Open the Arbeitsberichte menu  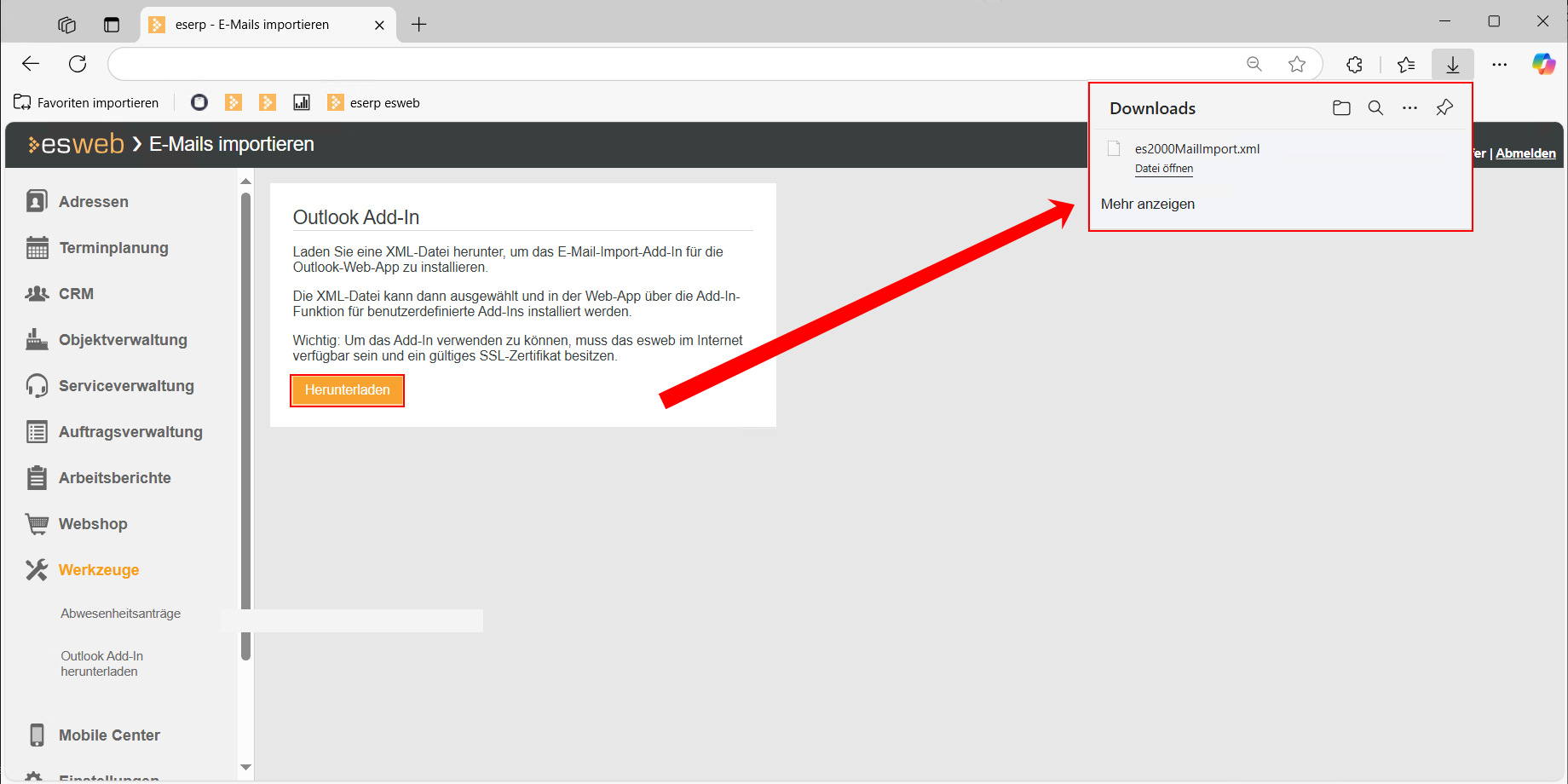pyautogui.click(x=115, y=478)
